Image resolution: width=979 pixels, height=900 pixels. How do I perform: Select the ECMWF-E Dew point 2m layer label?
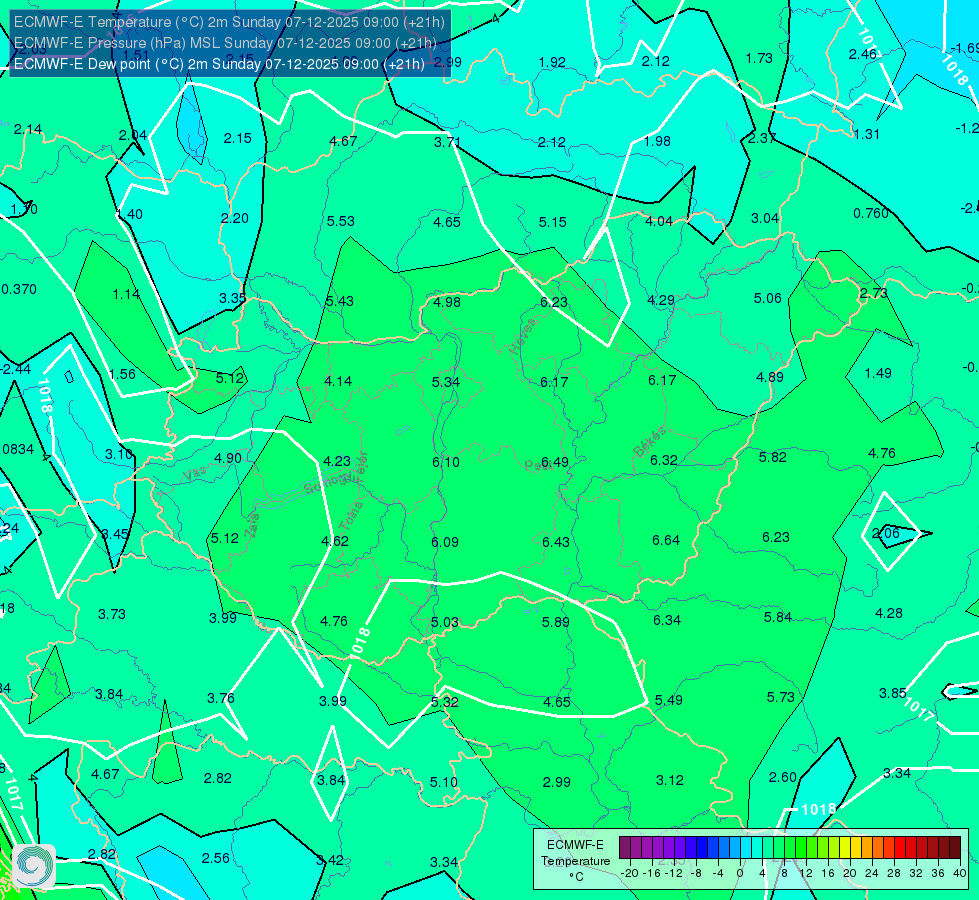pos(219,64)
